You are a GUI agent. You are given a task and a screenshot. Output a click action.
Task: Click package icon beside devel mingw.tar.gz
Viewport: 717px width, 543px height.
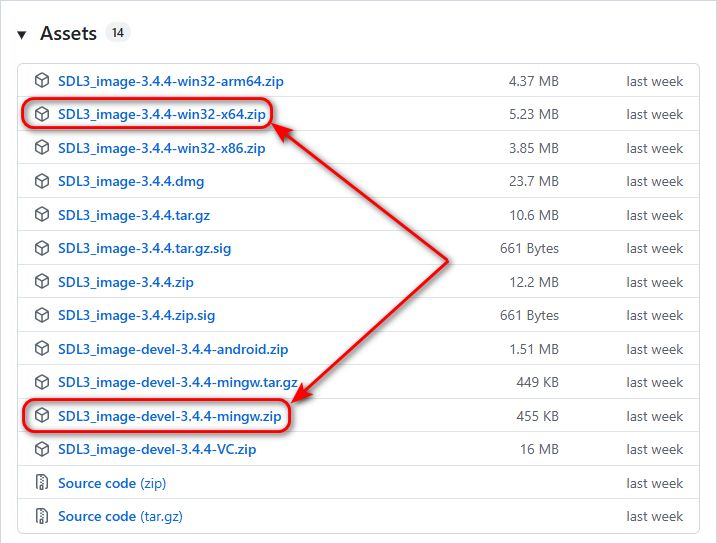pos(42,382)
